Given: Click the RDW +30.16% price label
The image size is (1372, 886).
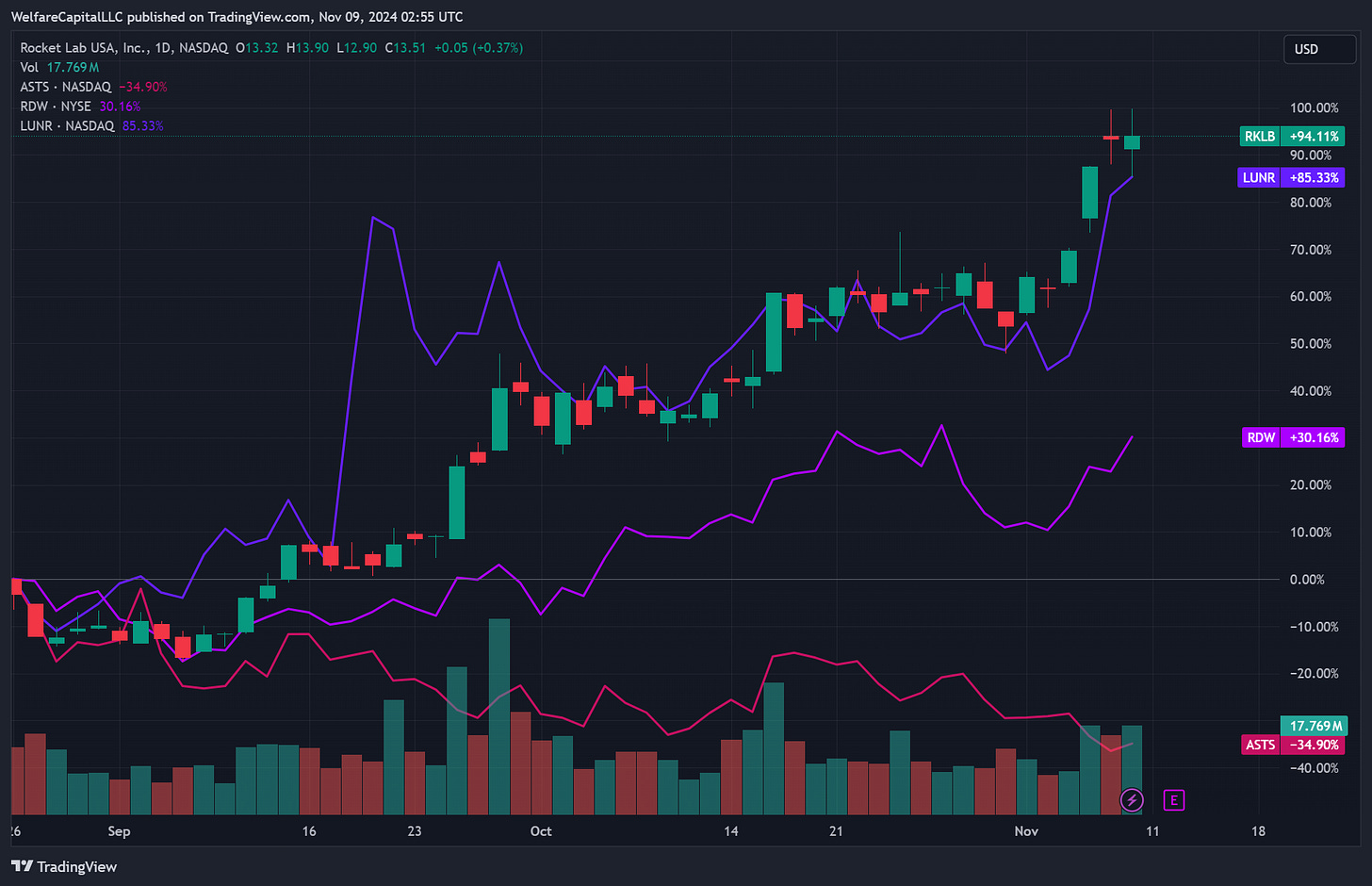Looking at the screenshot, I should coord(1294,437).
